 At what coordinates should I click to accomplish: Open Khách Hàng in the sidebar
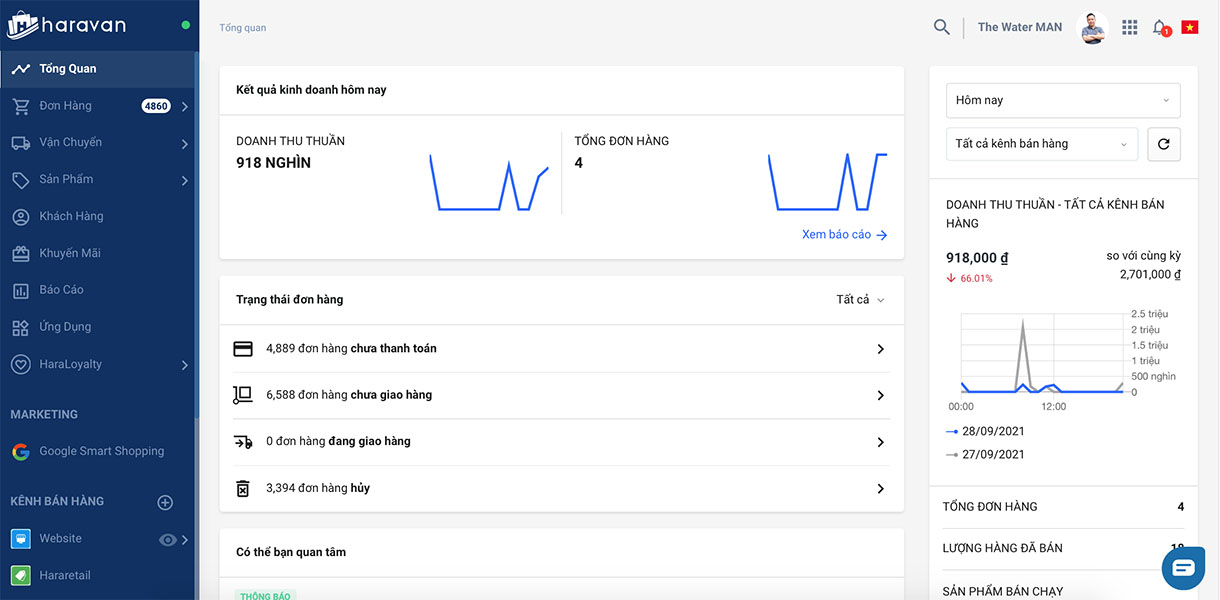coord(71,216)
